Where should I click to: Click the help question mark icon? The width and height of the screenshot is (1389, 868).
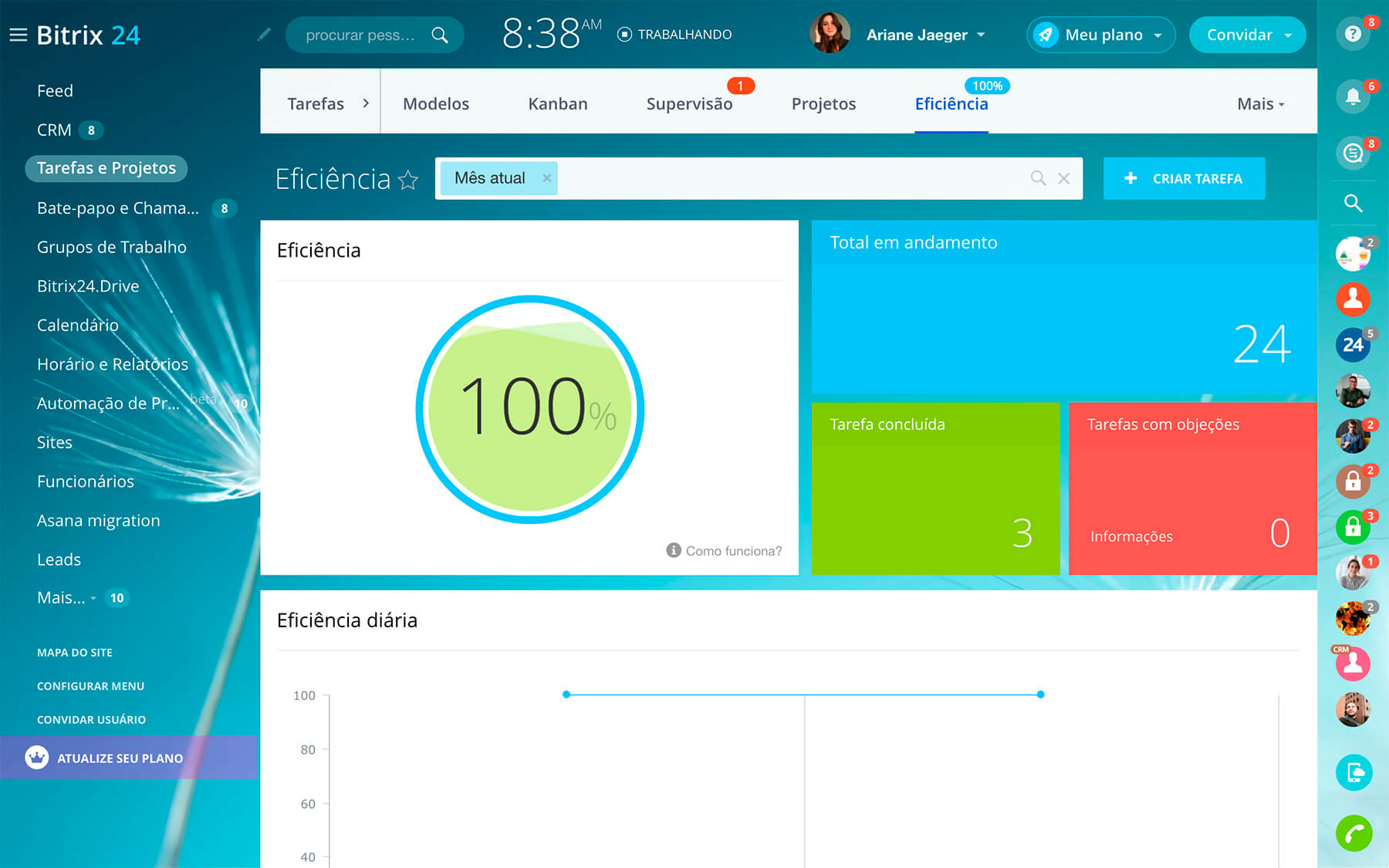1352,34
